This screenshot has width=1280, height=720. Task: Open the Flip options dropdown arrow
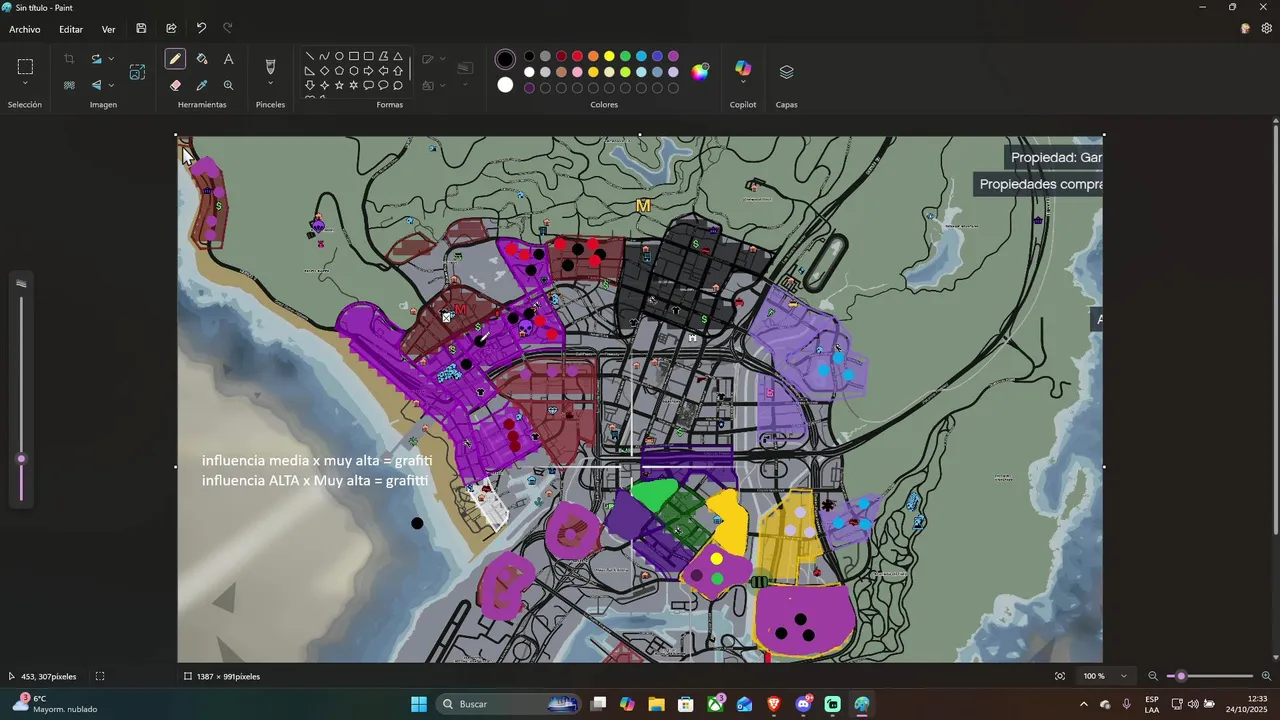111,86
